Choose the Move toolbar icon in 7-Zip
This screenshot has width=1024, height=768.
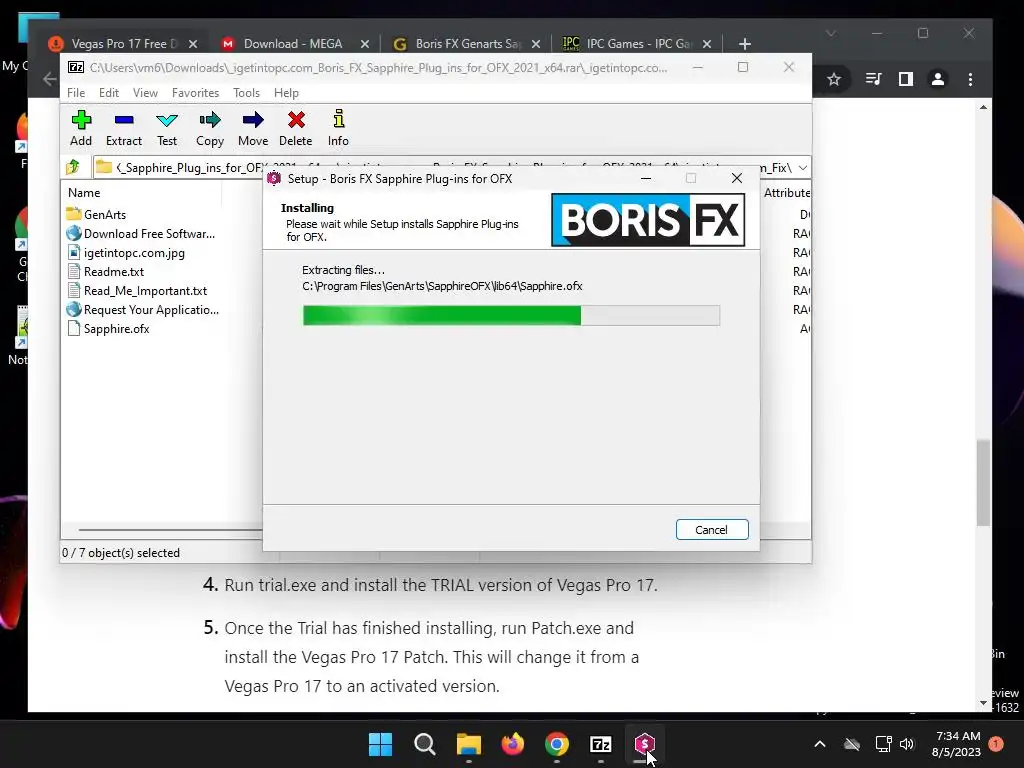[x=253, y=129]
